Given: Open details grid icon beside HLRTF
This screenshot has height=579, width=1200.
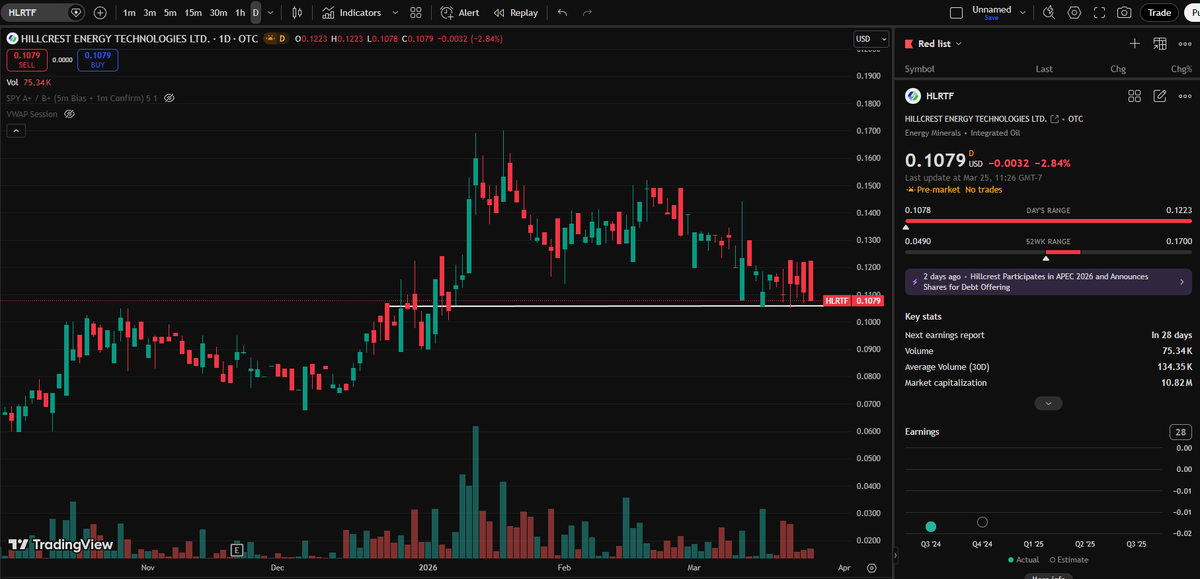Looking at the screenshot, I should [1135, 96].
